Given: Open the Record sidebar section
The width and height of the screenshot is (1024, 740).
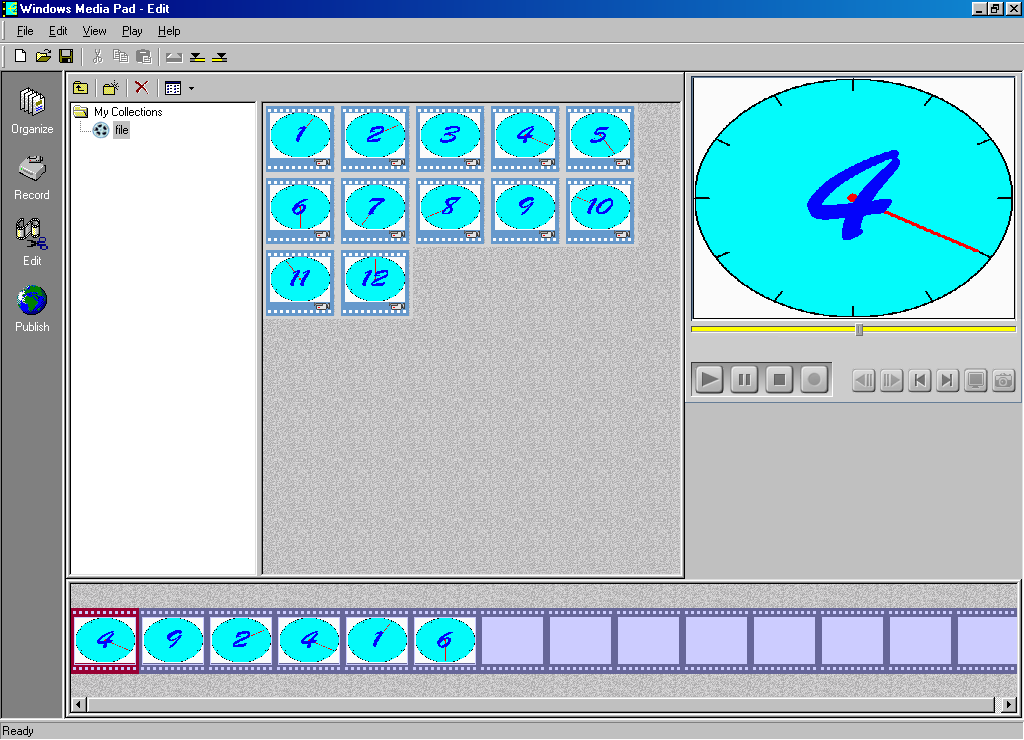Looking at the screenshot, I should tap(32, 178).
